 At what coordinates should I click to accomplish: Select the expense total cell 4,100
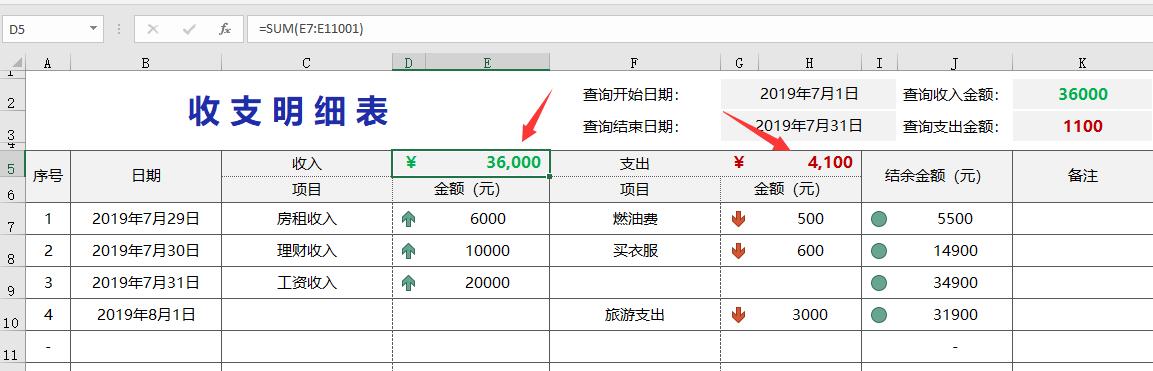coord(791,163)
